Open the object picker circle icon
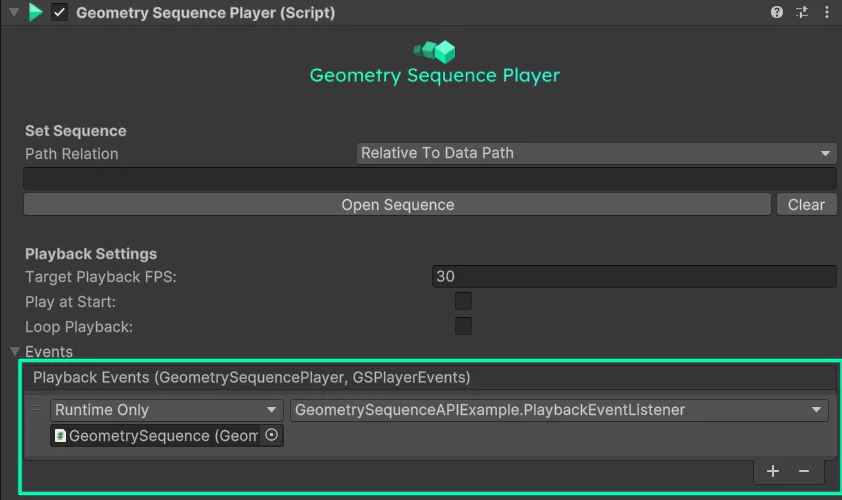 click(x=272, y=435)
